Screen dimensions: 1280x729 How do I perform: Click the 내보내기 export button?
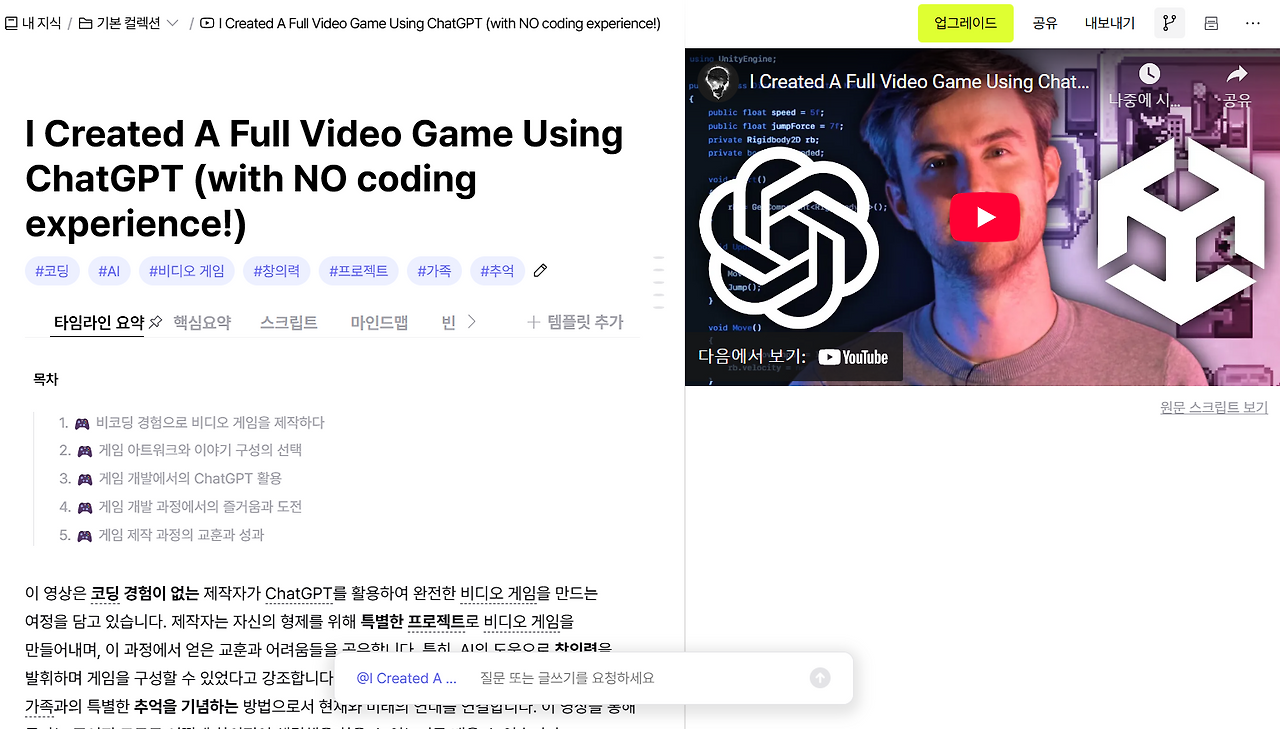tap(1110, 23)
